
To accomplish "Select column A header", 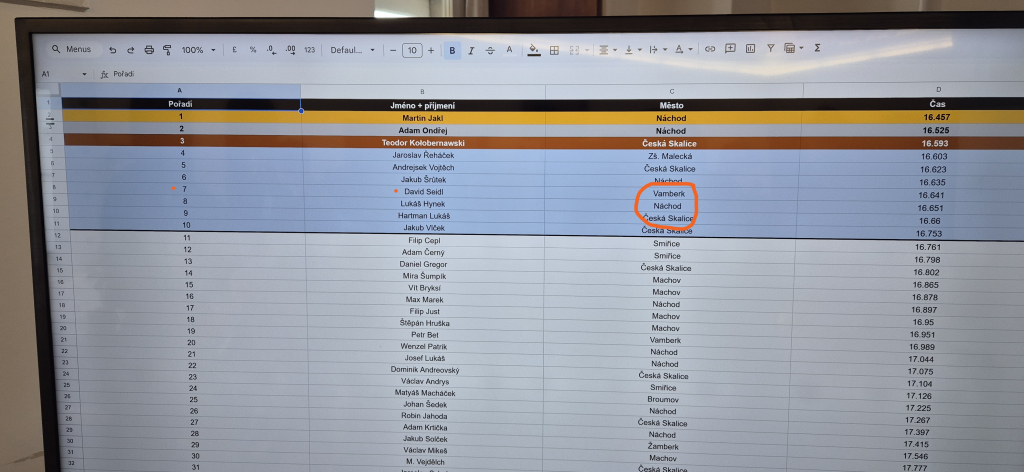I will pos(180,91).
